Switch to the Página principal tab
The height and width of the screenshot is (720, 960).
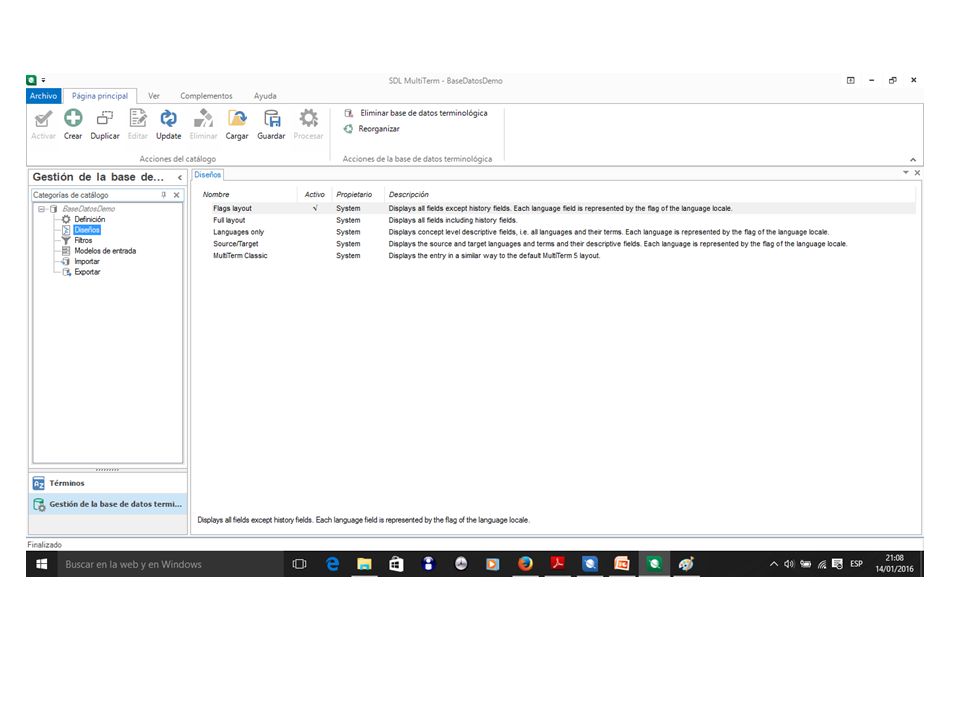click(x=100, y=96)
